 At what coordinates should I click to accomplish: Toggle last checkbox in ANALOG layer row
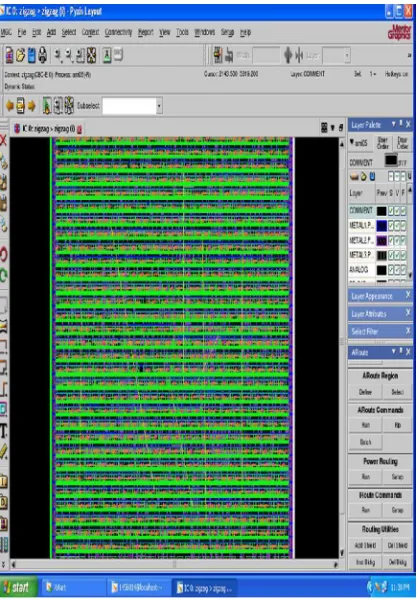tap(403, 270)
